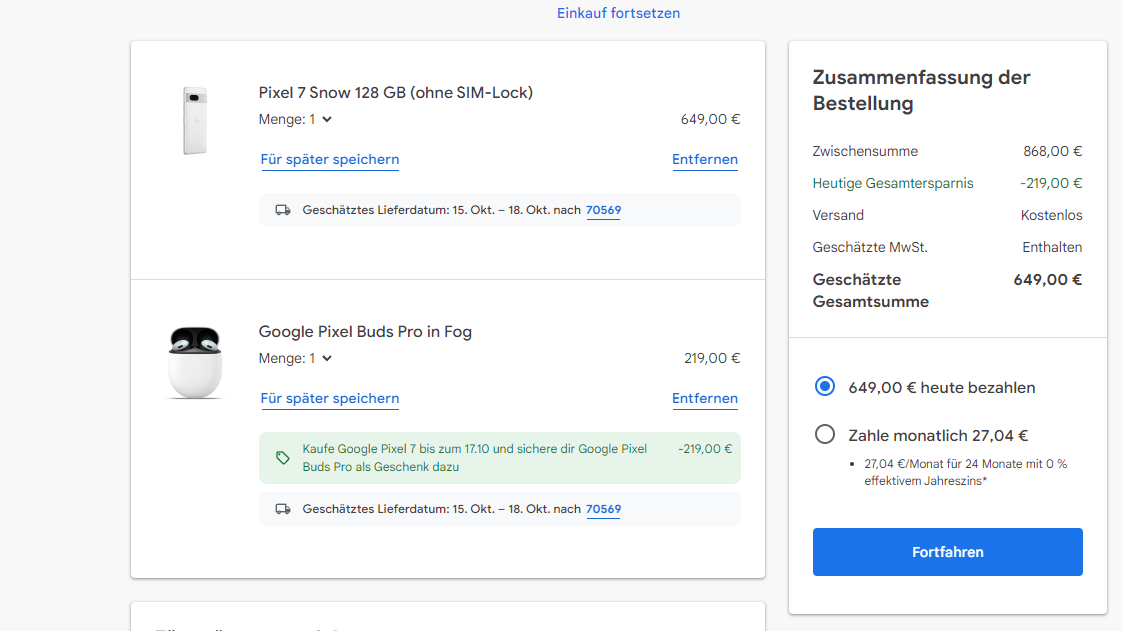Remove Pixel 7 from cart with Entfernen
1122x631 pixels.
tap(705, 160)
